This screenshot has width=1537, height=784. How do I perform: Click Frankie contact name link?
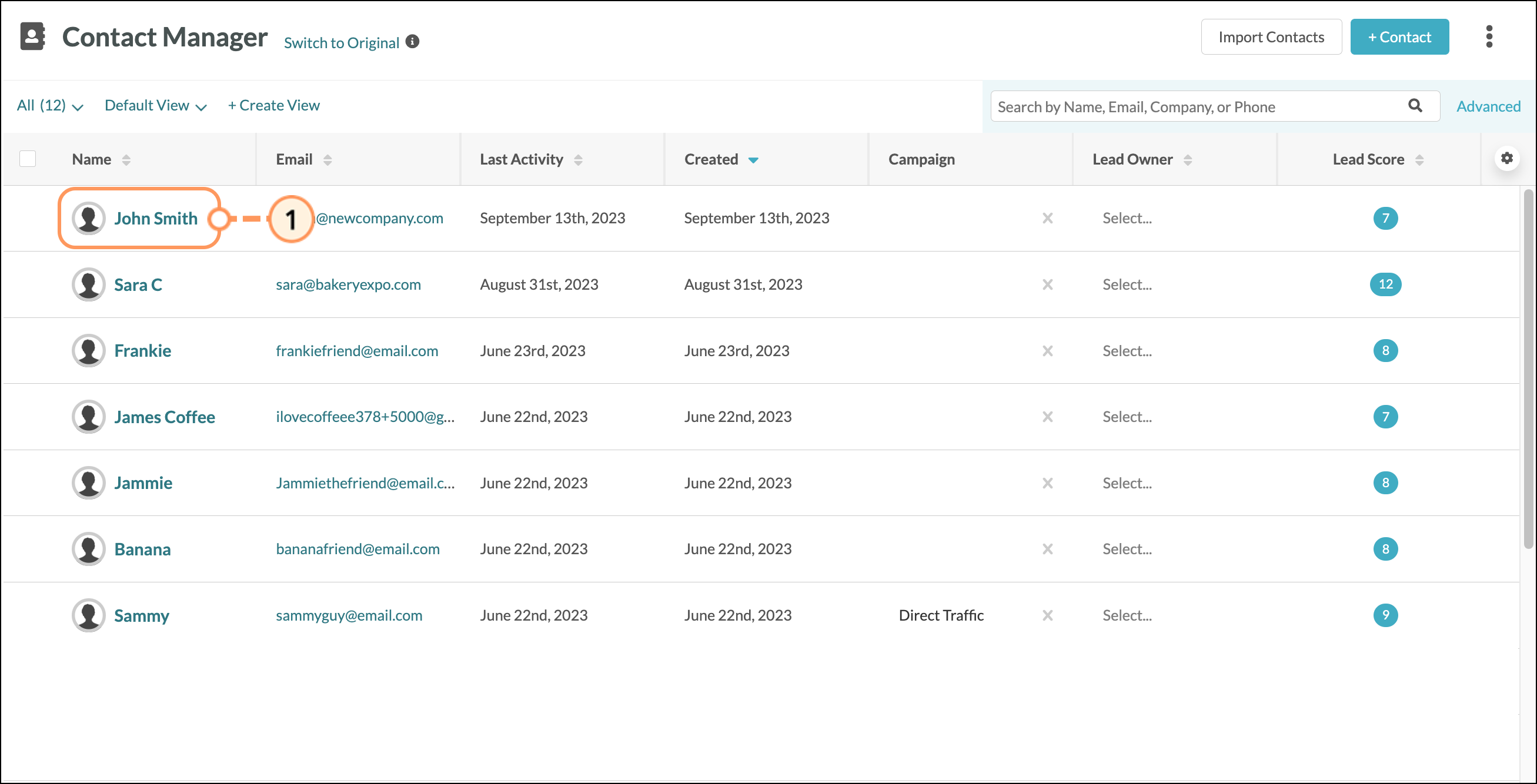[143, 350]
